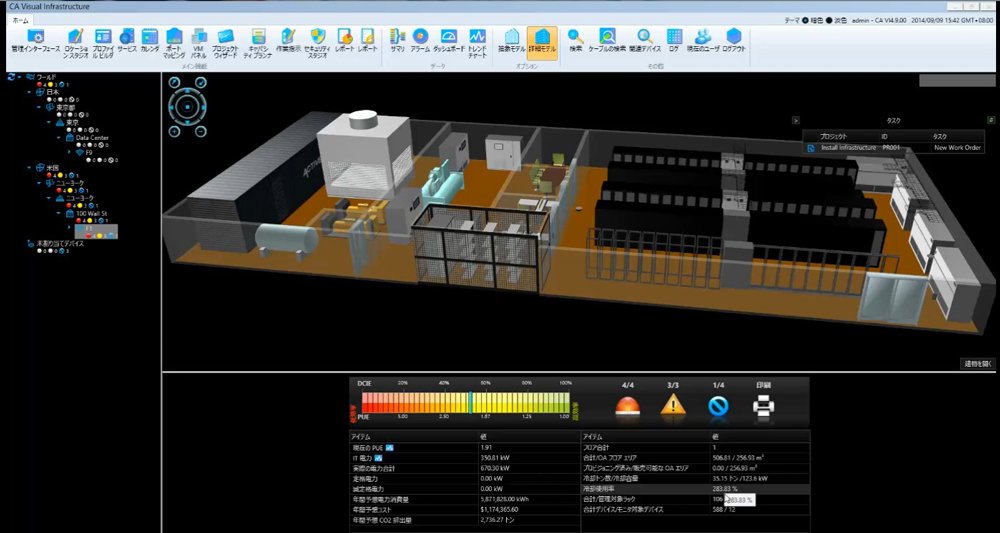
Task: Expand the selected F1 floor node
Action: (x=69, y=228)
